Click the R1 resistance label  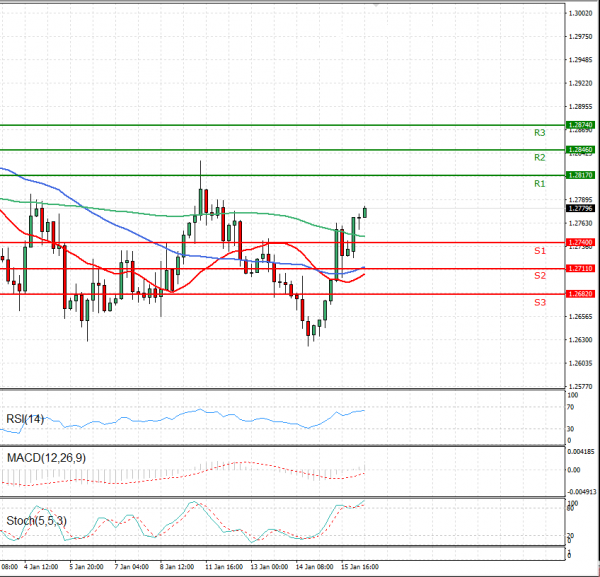pyautogui.click(x=540, y=184)
